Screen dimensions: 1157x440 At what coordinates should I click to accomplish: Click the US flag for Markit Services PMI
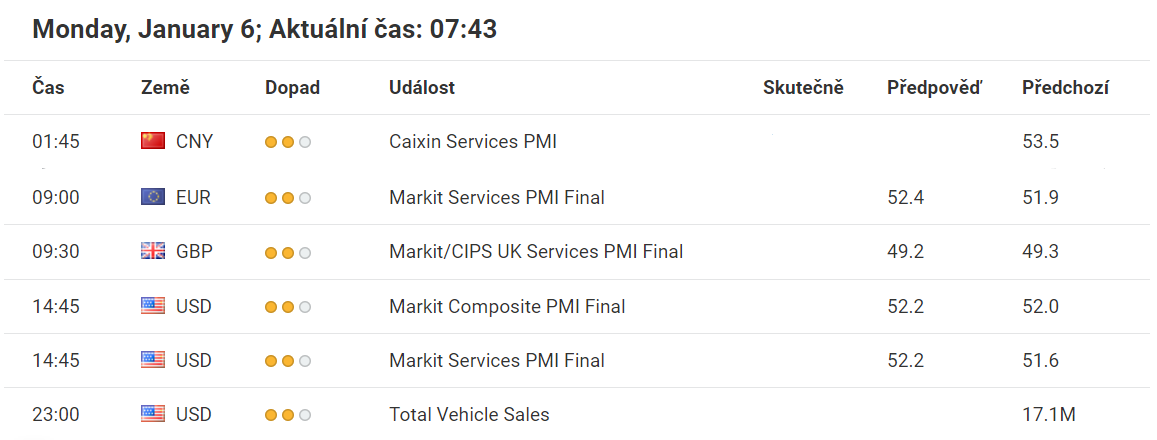pos(153,360)
